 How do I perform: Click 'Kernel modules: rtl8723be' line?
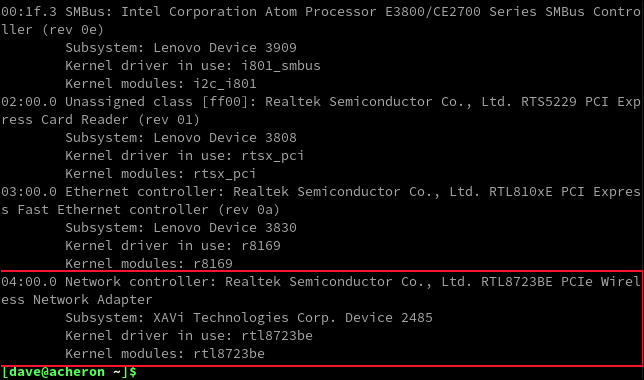(165, 354)
